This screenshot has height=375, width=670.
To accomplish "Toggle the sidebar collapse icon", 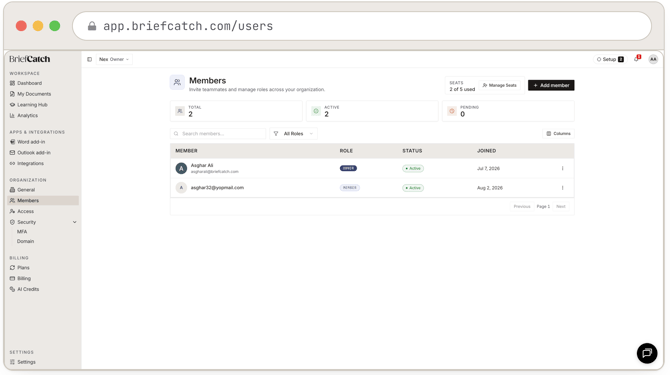I will point(89,59).
